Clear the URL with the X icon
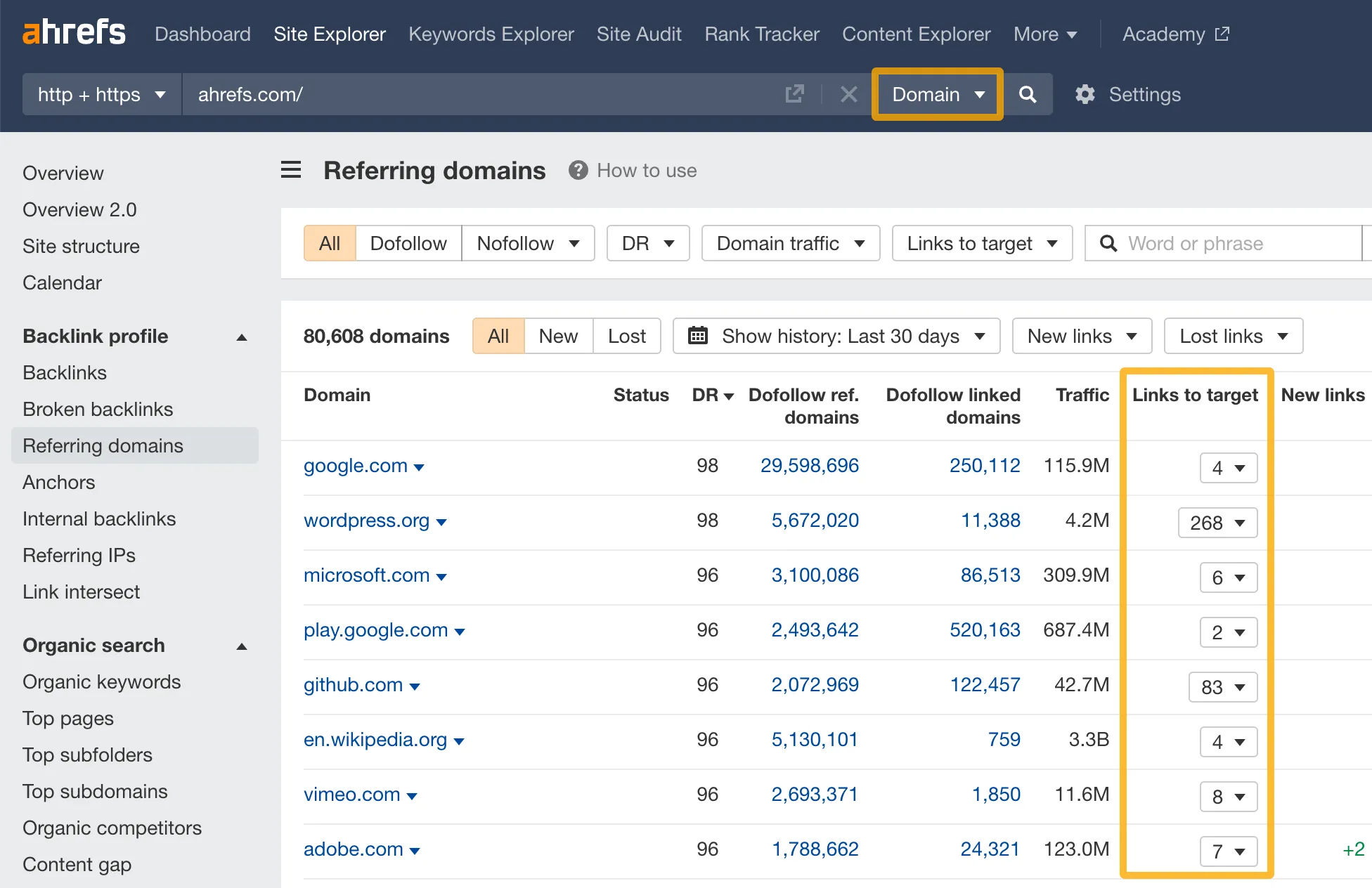The height and width of the screenshot is (888, 1372). pyautogui.click(x=849, y=94)
